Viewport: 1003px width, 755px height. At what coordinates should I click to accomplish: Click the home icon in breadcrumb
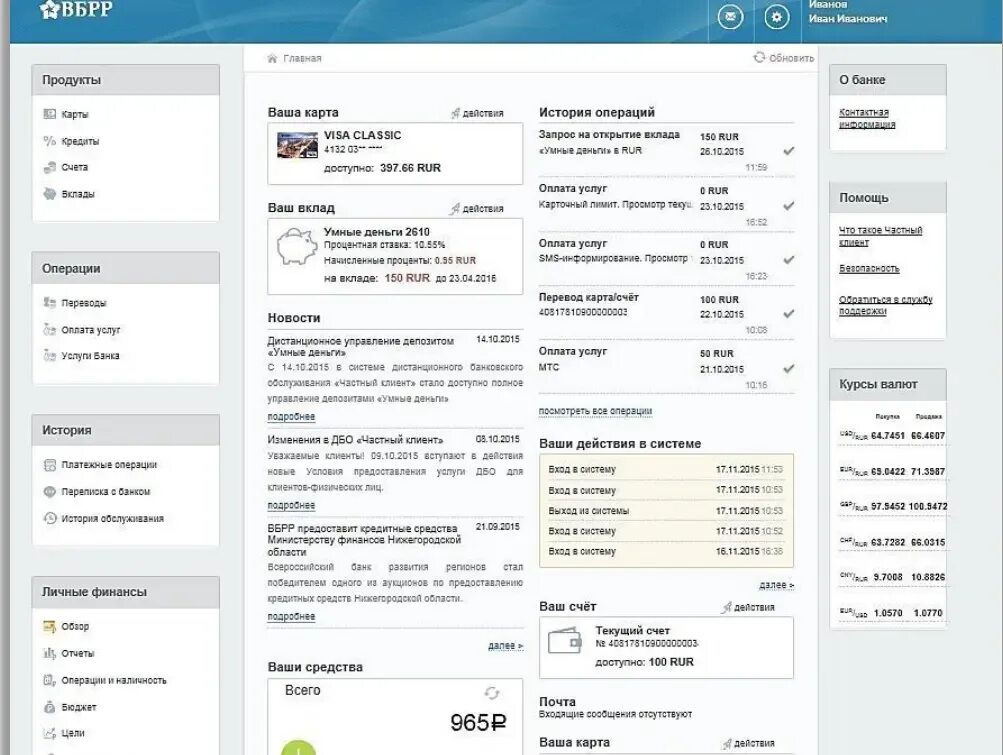(x=272, y=58)
